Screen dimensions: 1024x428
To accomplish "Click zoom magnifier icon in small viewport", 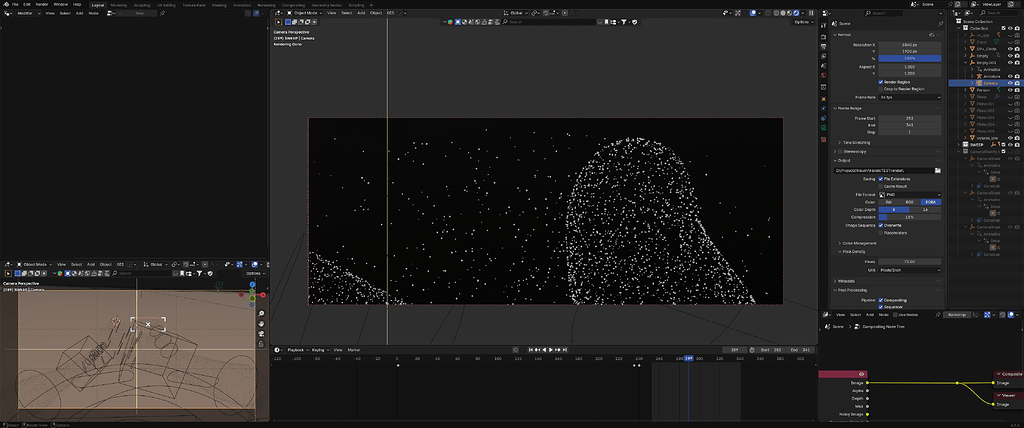I will pos(261,314).
